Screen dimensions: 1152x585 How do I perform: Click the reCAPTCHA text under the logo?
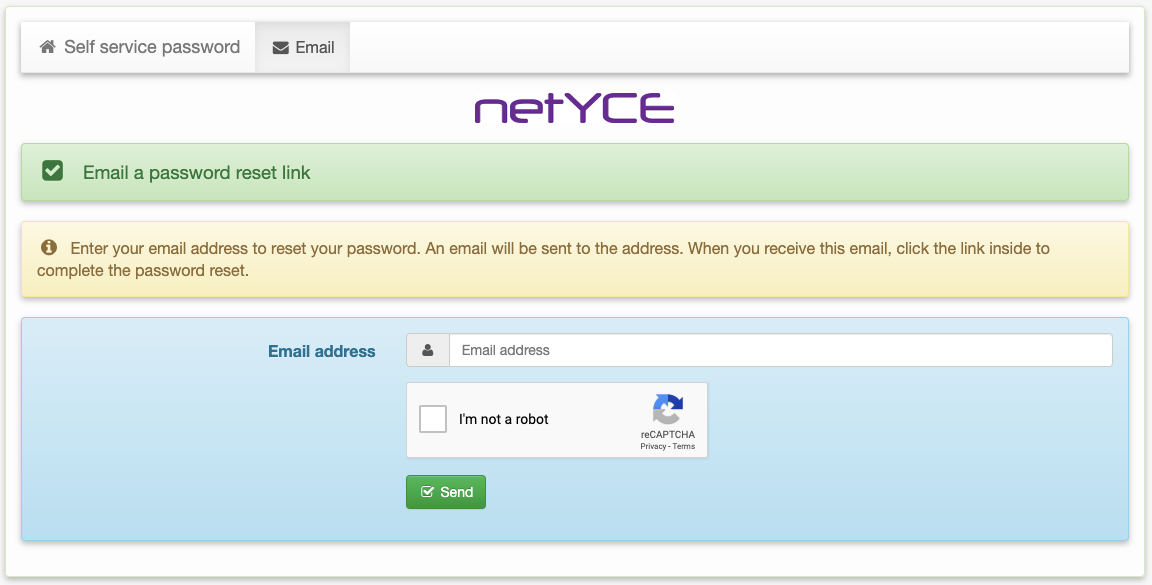(x=668, y=435)
